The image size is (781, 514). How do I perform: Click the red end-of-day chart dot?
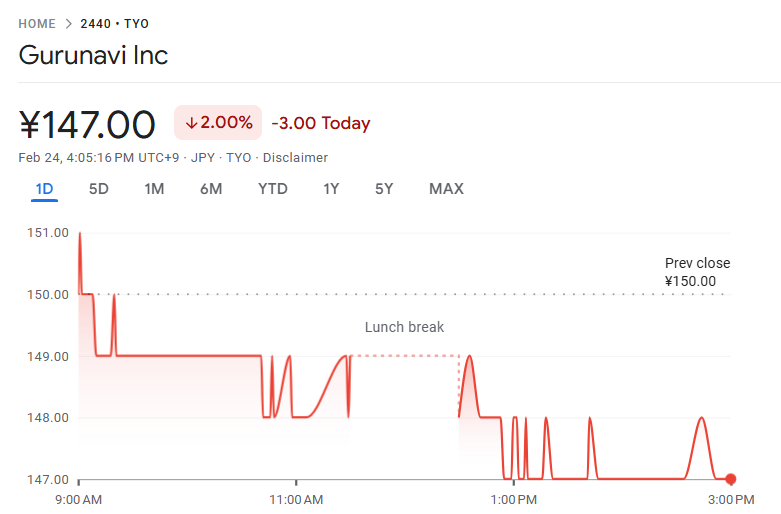(731, 479)
